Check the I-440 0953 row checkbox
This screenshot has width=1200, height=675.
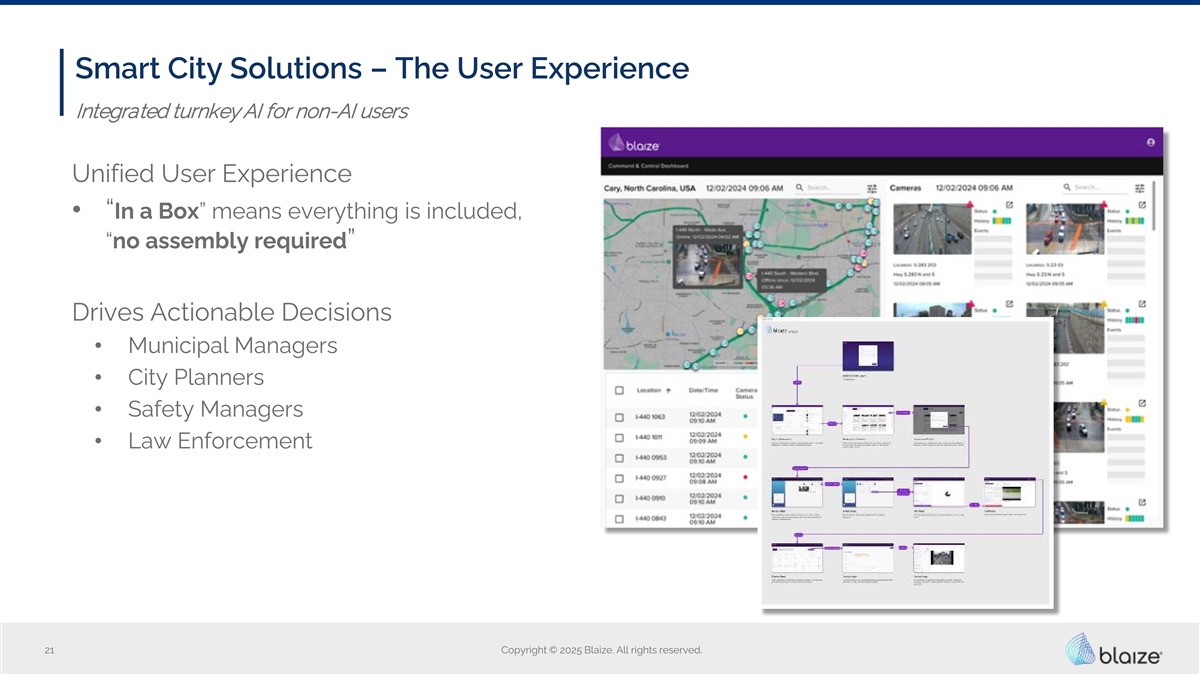tap(620, 458)
